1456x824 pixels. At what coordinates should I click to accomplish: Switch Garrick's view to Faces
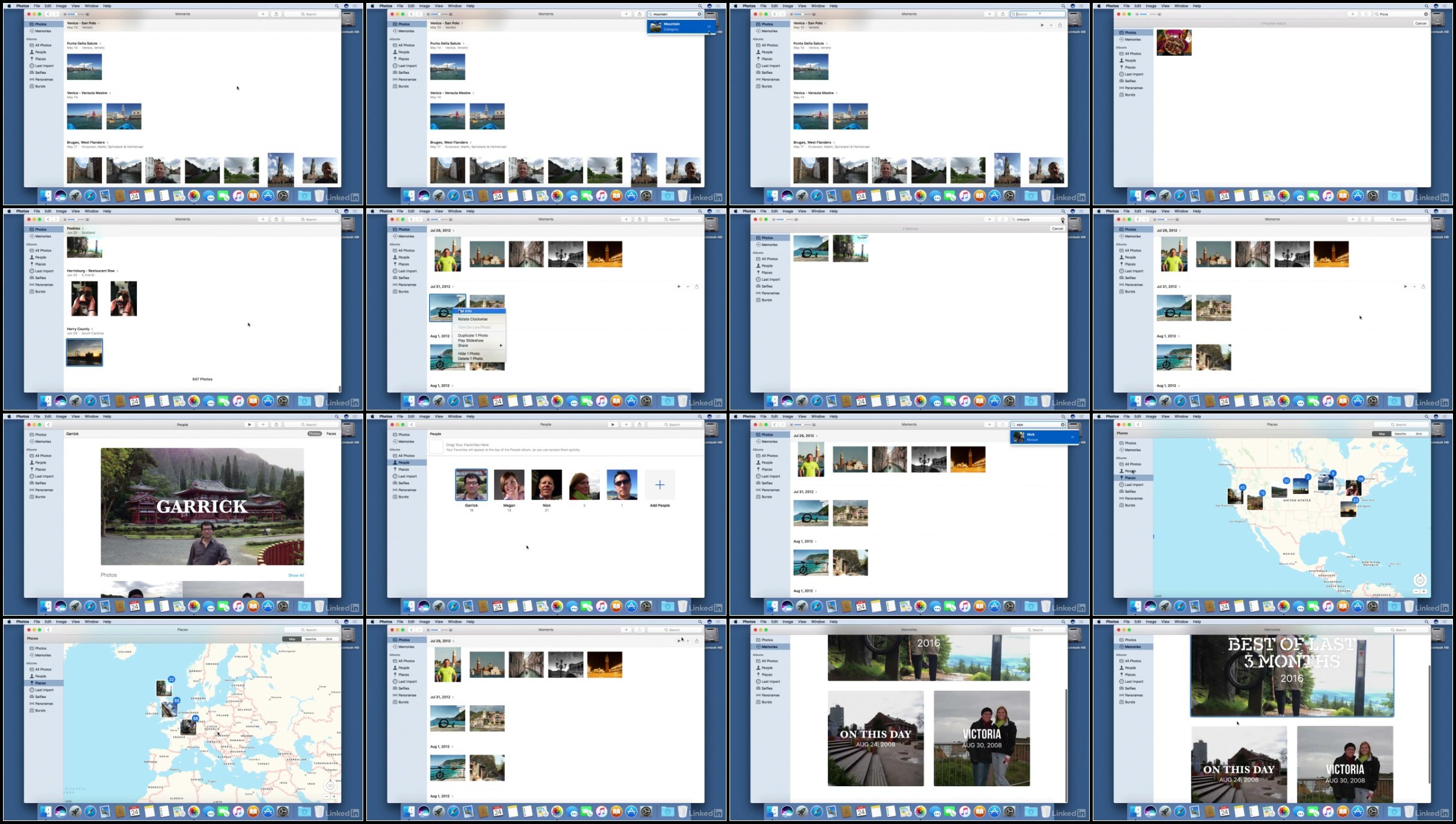pyautogui.click(x=331, y=433)
